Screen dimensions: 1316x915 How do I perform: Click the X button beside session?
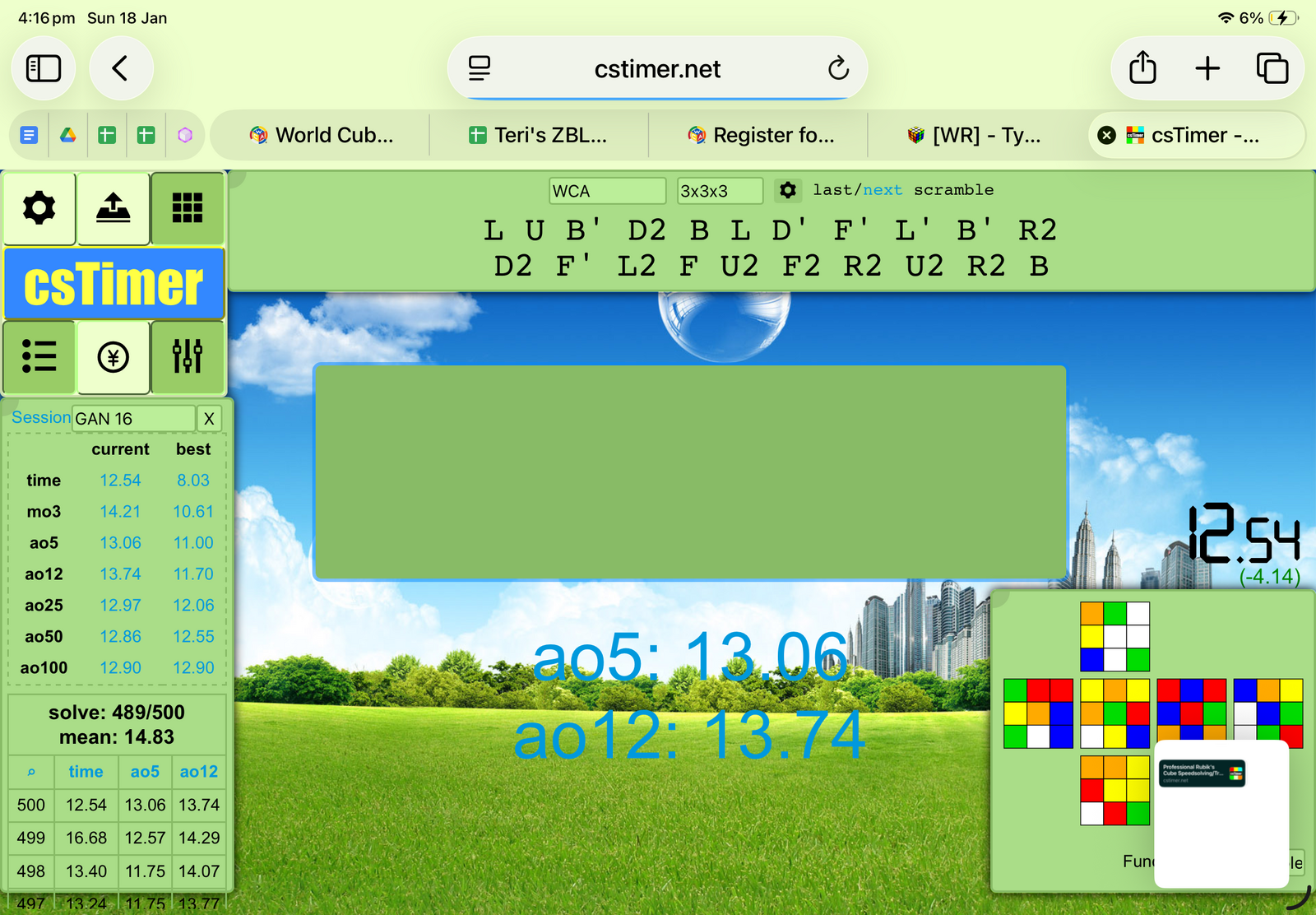coord(209,419)
